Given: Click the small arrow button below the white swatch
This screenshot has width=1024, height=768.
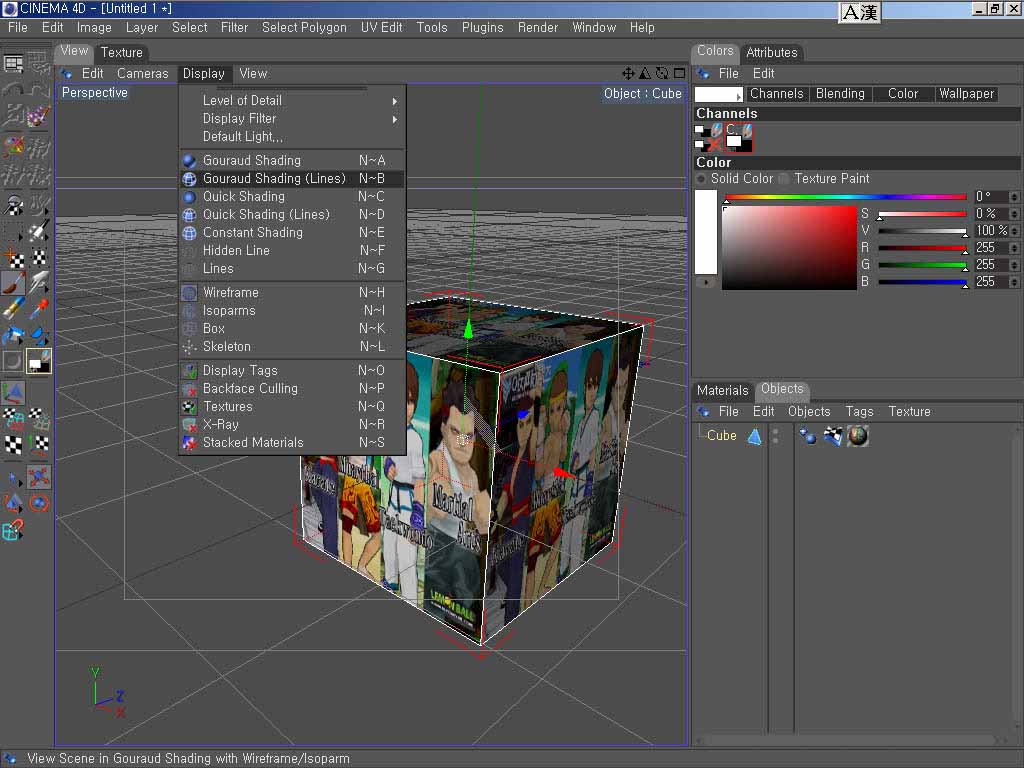Looking at the screenshot, I should [x=706, y=282].
